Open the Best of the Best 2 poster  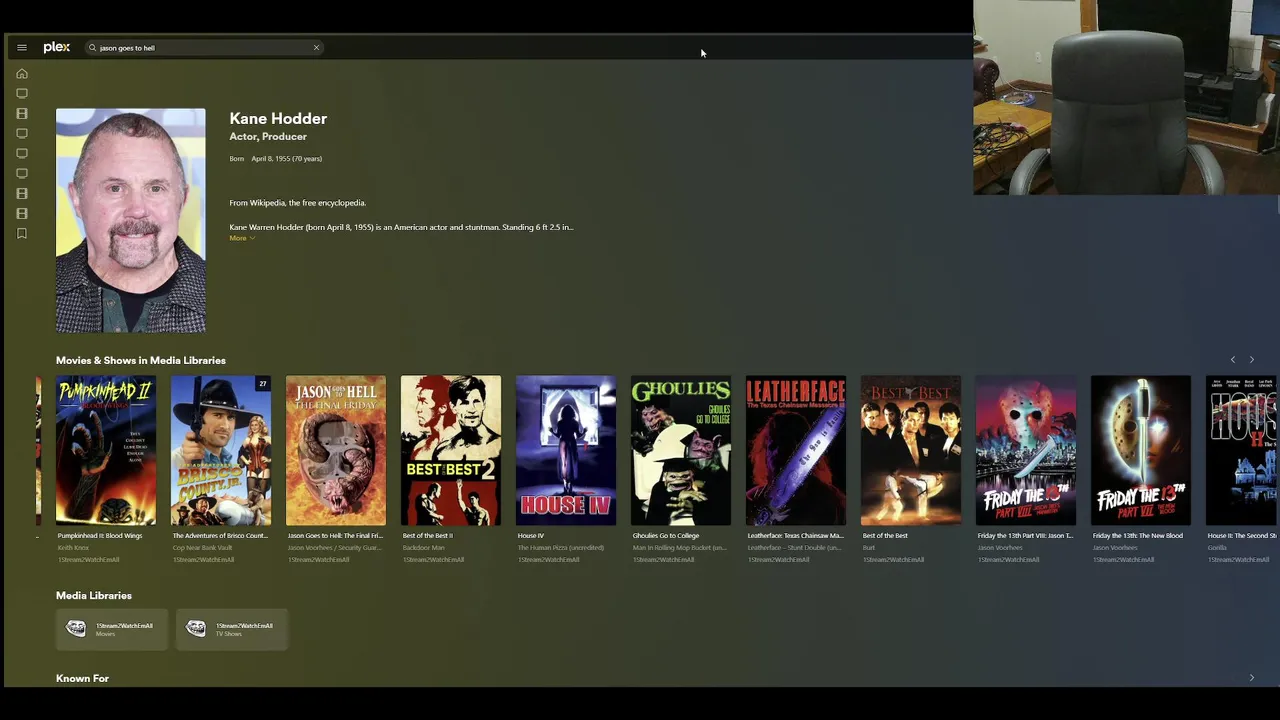tap(451, 450)
